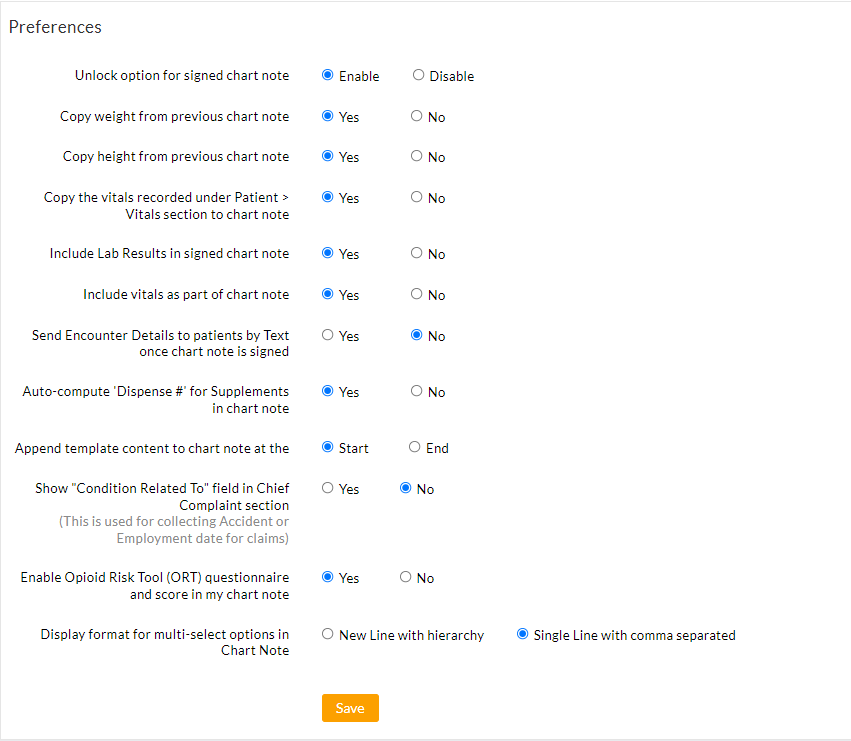Screen dimensions: 851x741
Task: Append template content at the End
Action: 413,447
